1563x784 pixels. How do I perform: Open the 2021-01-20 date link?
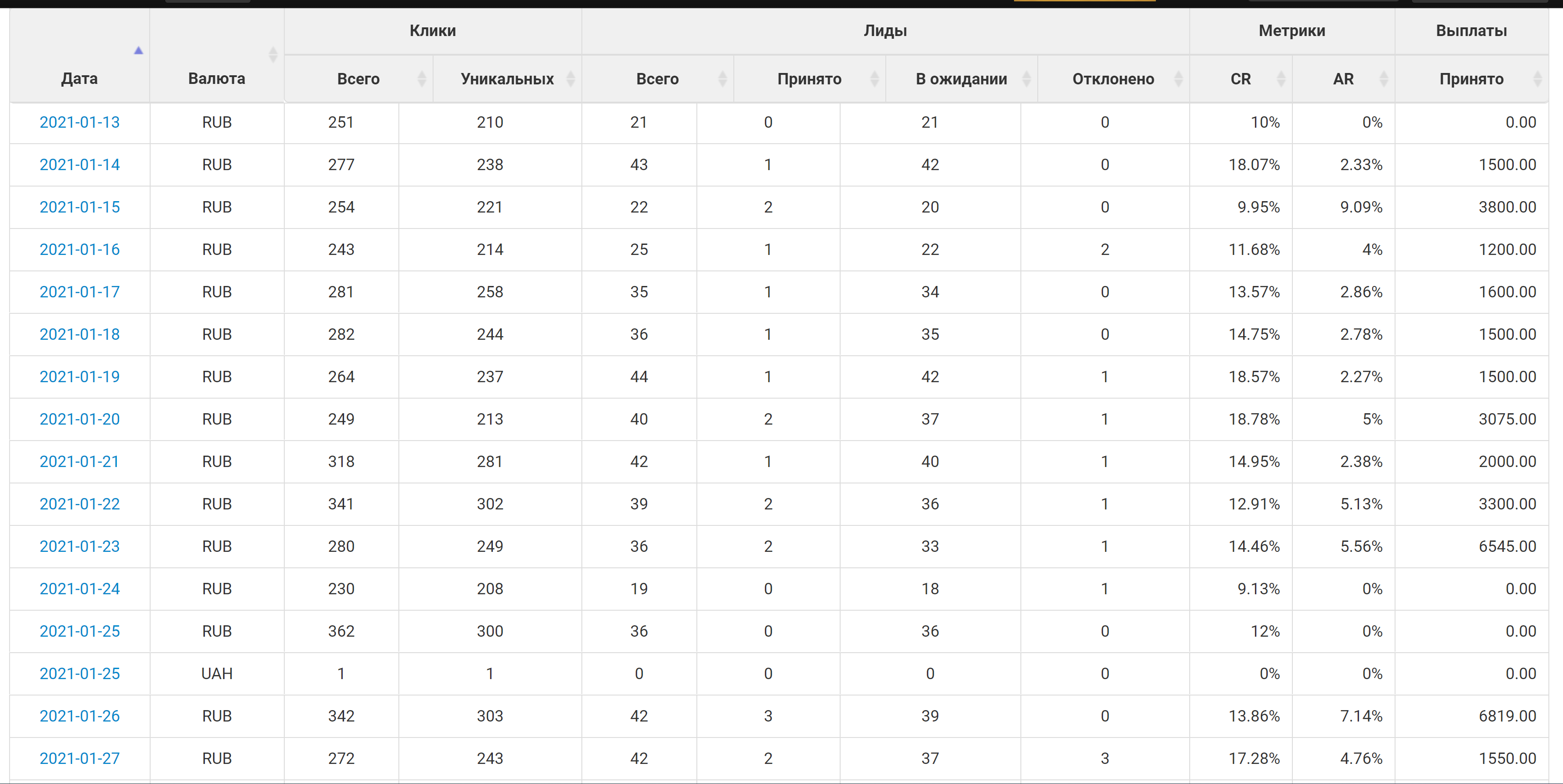[x=79, y=419]
